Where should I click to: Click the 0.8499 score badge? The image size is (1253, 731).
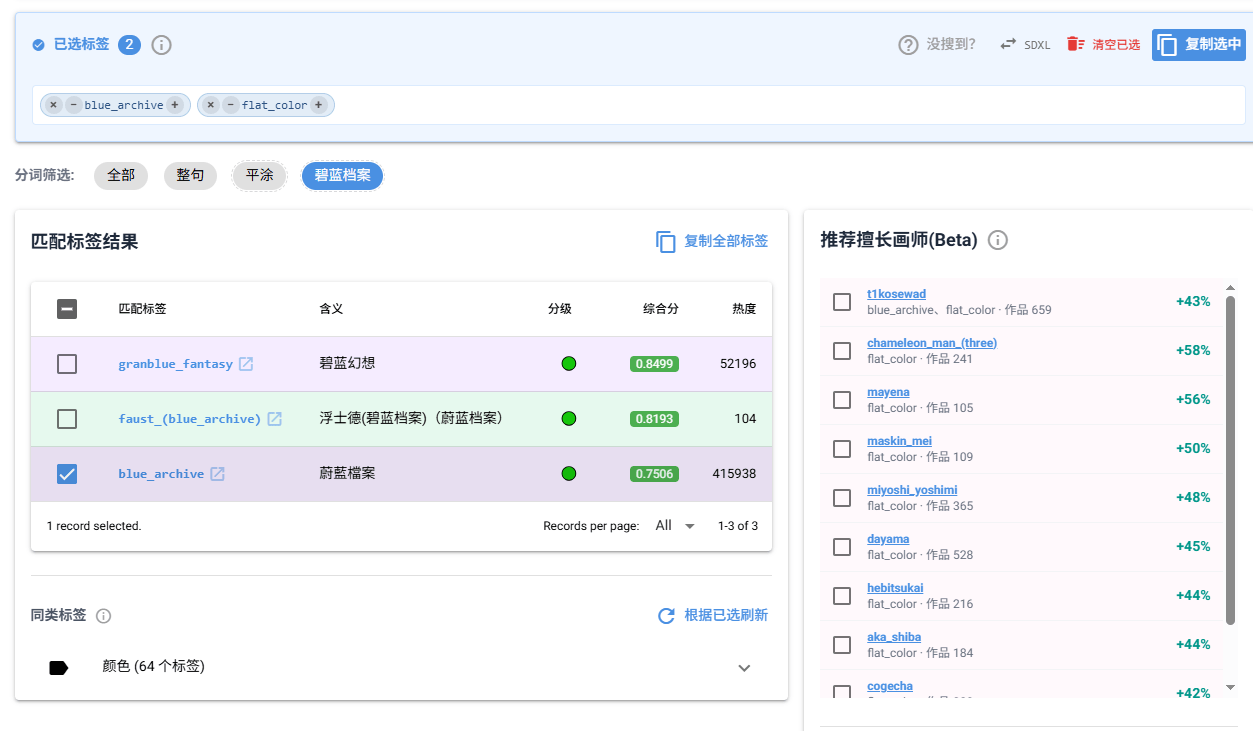pyautogui.click(x=654, y=364)
